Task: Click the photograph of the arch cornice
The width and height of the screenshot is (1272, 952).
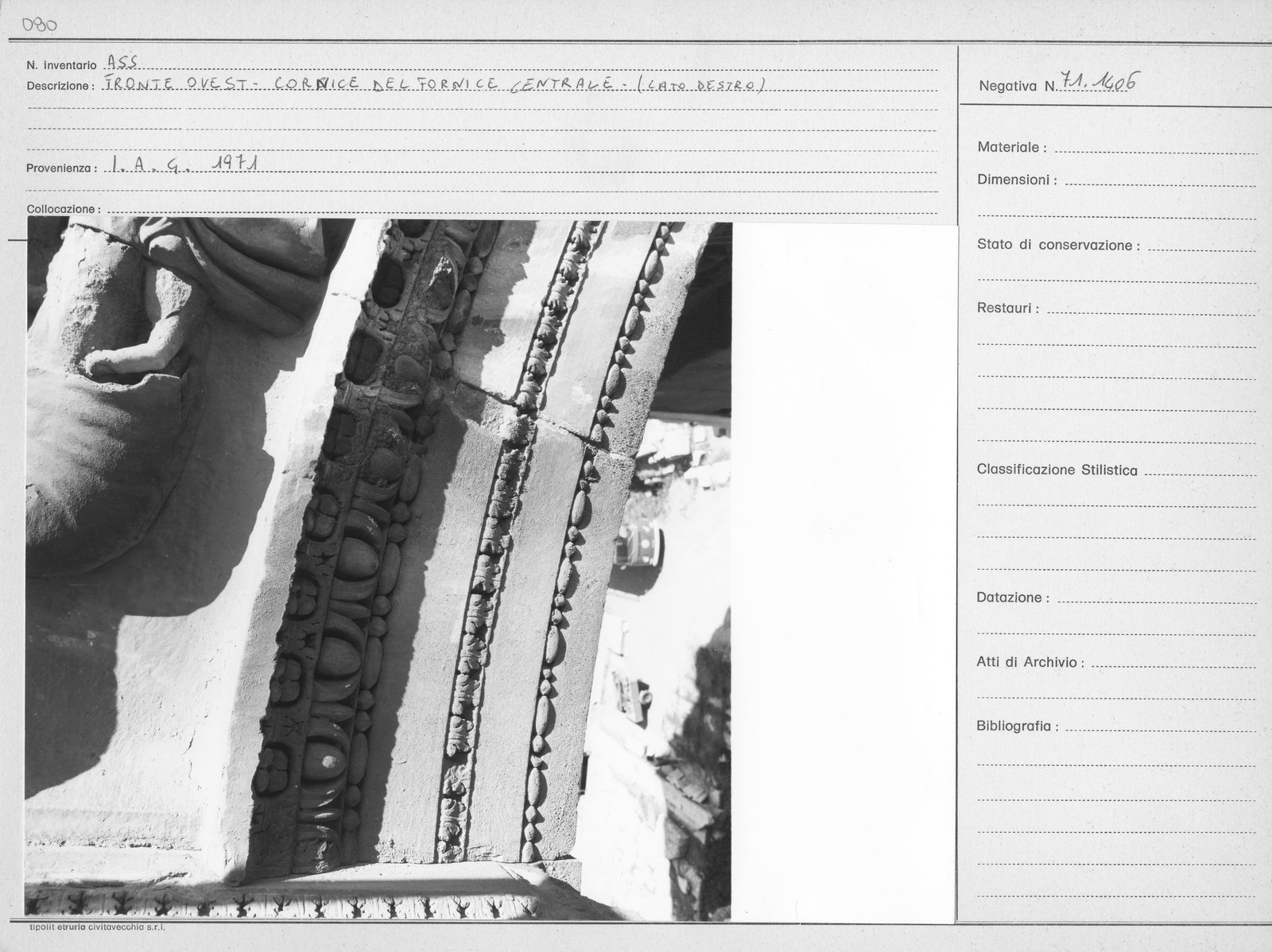Action: [378, 568]
